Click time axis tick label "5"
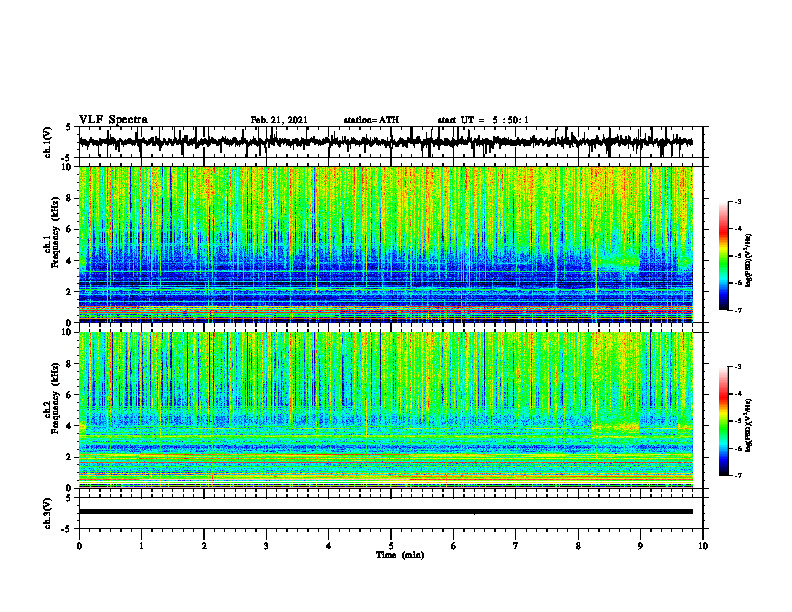The image size is (792, 612). click(391, 546)
